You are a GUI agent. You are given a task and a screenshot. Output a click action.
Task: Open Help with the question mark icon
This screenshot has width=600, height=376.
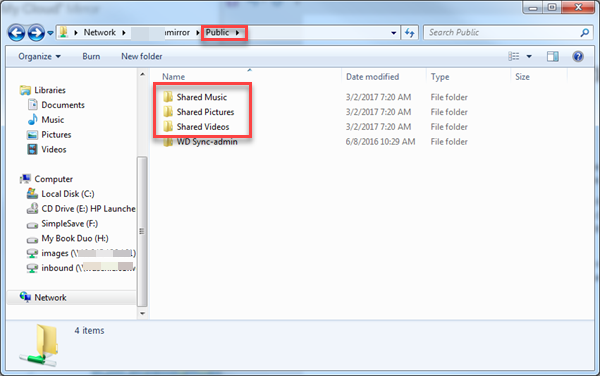pyautogui.click(x=578, y=57)
